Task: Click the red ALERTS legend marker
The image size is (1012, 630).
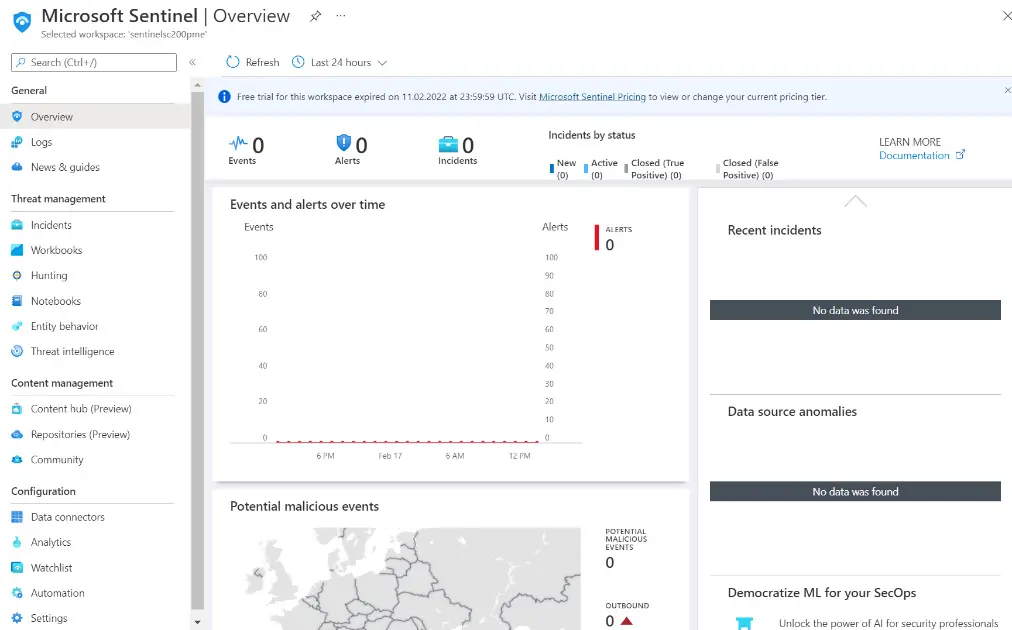Action: click(x=596, y=237)
